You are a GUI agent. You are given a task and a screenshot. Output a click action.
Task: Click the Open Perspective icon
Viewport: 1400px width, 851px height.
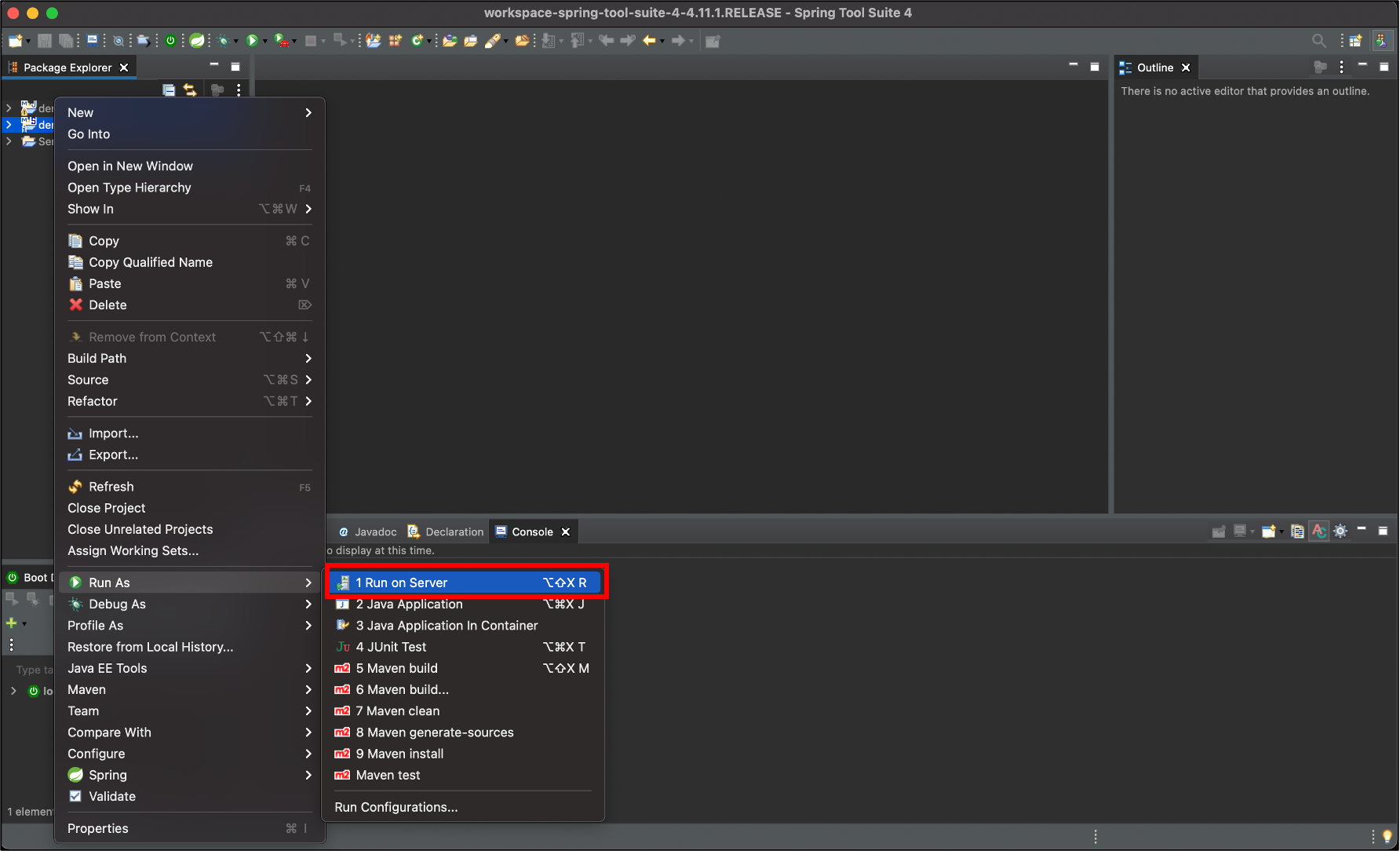tap(1355, 41)
